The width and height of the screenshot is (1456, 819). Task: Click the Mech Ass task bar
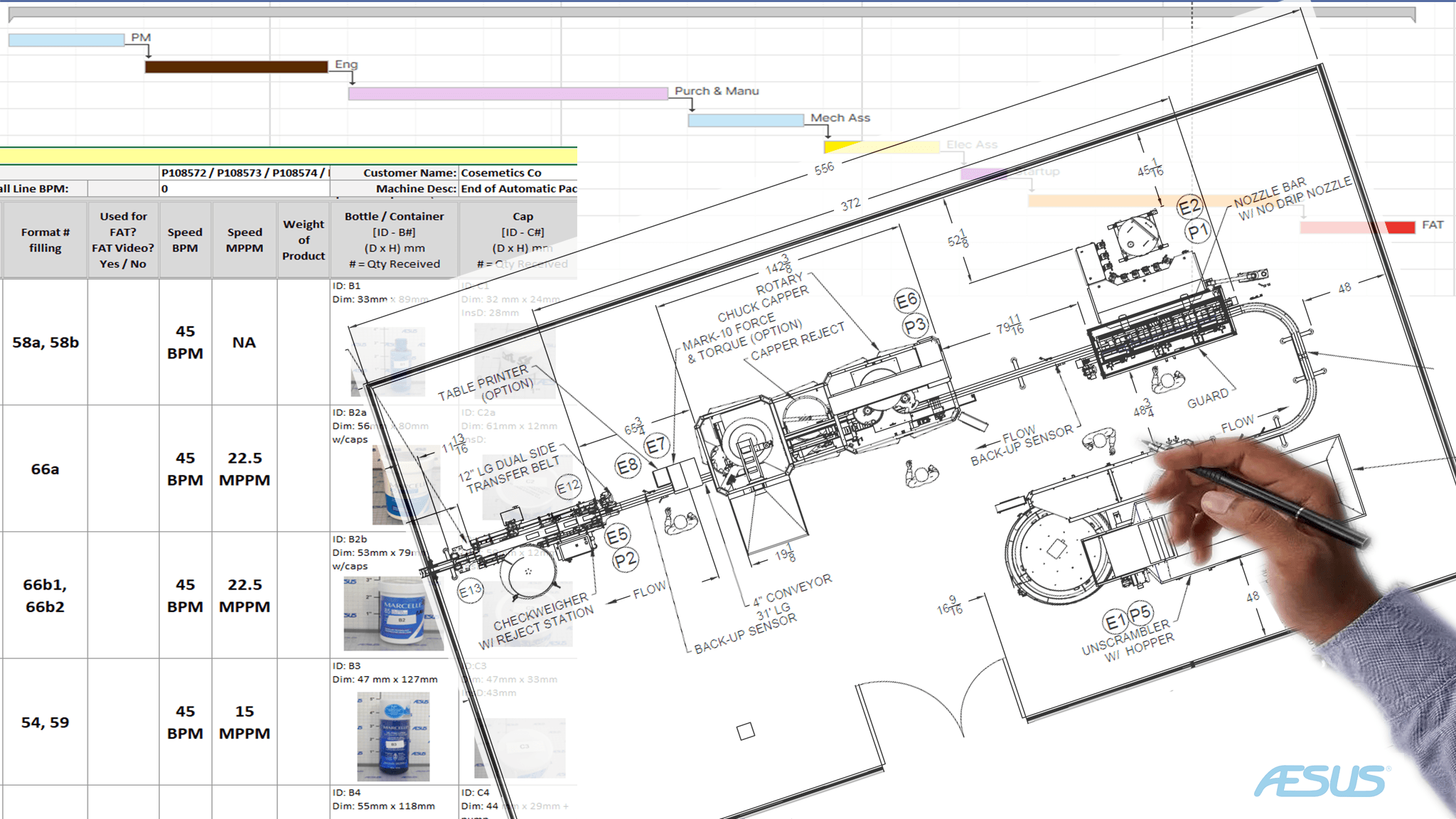tap(745, 121)
